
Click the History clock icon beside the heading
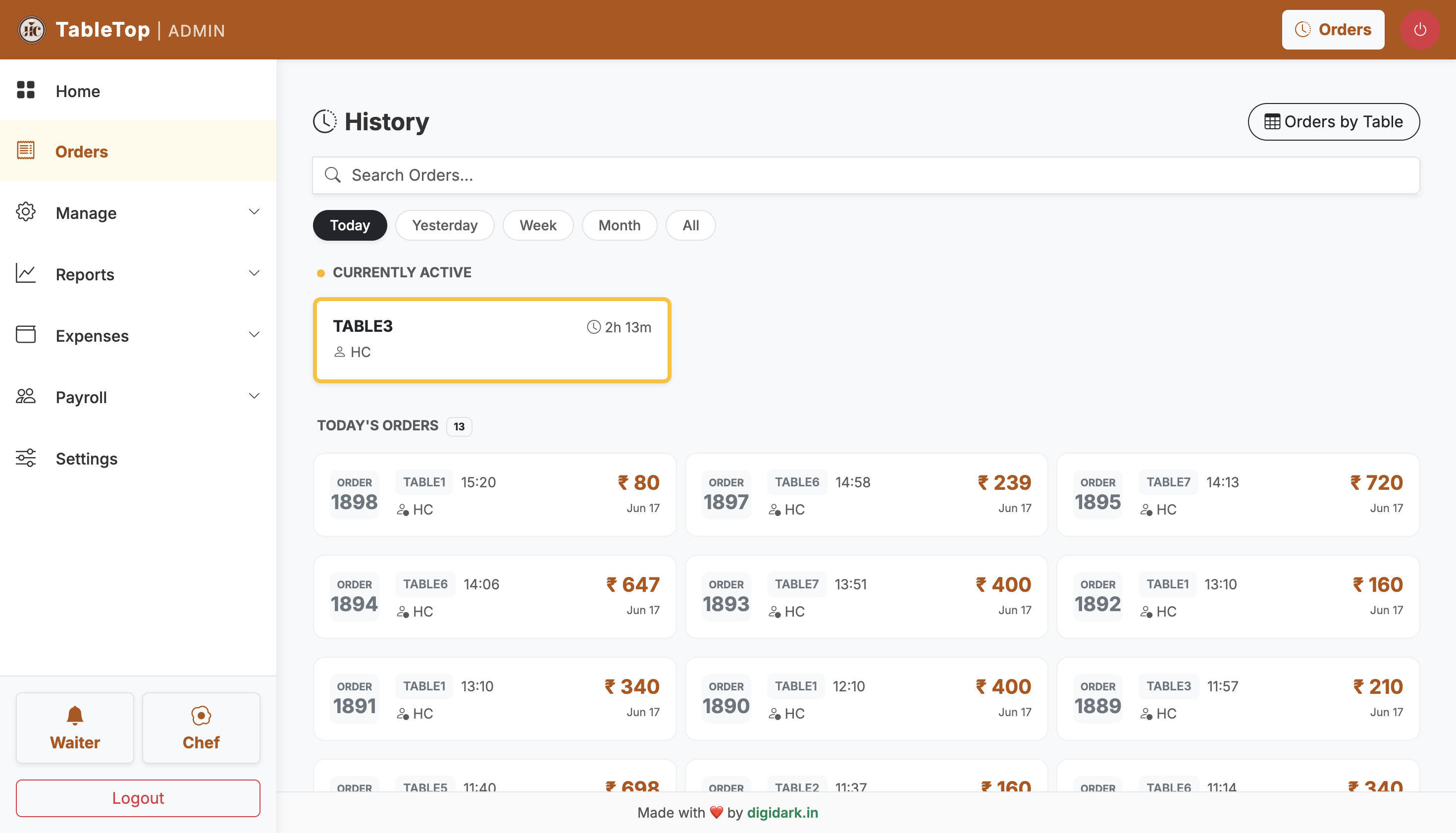(325, 121)
